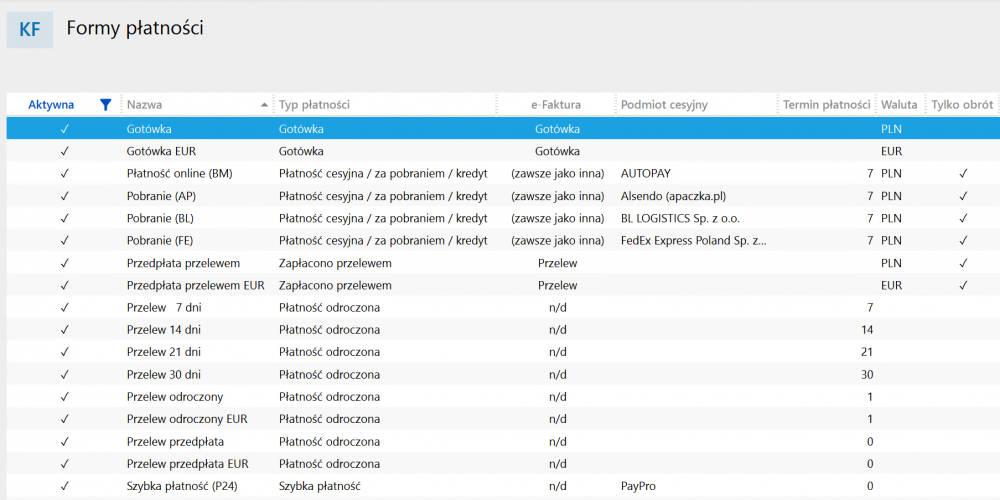Image resolution: width=1000 pixels, height=500 pixels.
Task: Click Szybka płatność type cell
Action: pos(320,486)
